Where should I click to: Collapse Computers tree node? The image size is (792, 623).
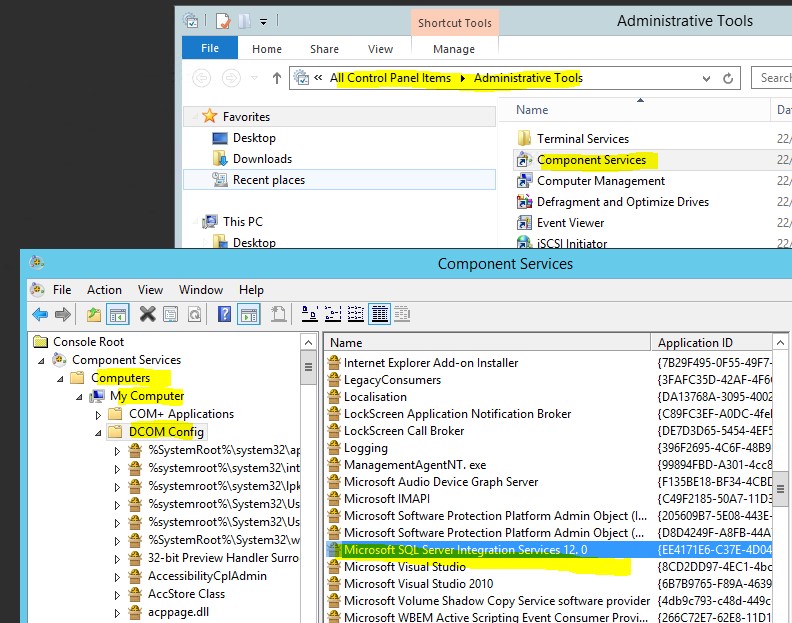(60, 379)
